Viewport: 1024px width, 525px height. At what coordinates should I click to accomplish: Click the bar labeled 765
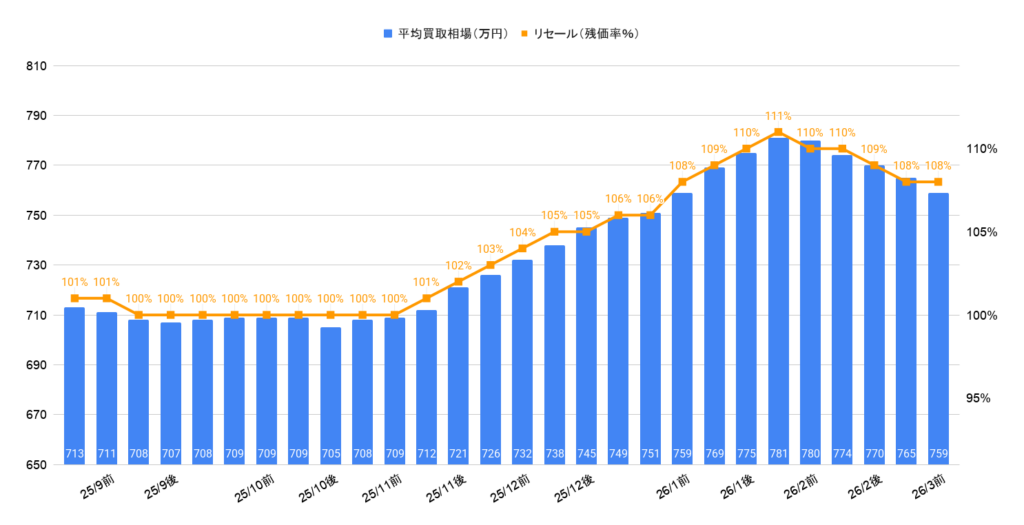point(906,321)
